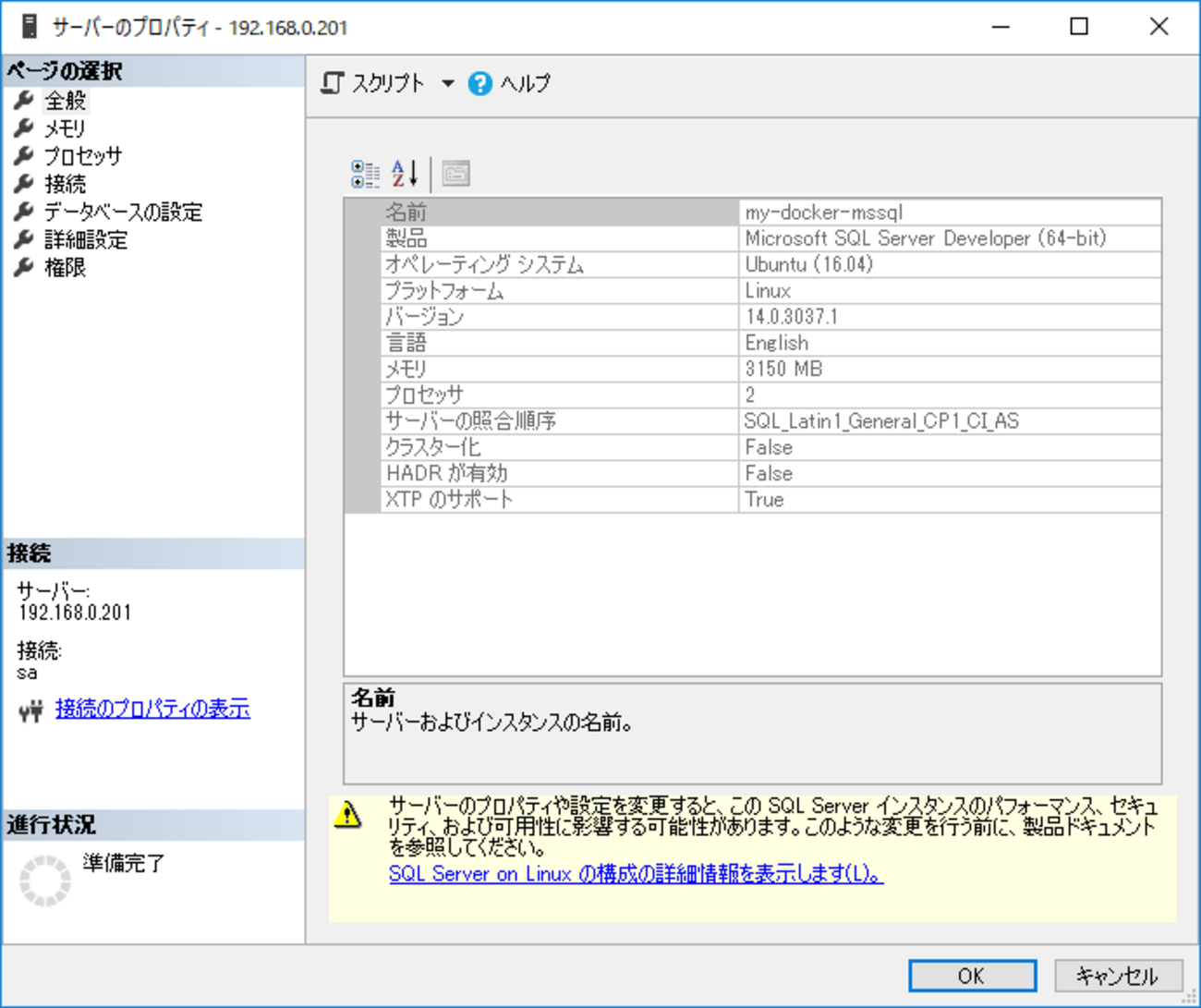This screenshot has height=1008, width=1201.
Task: Go to the 接続 page in page list
Action: [66, 184]
